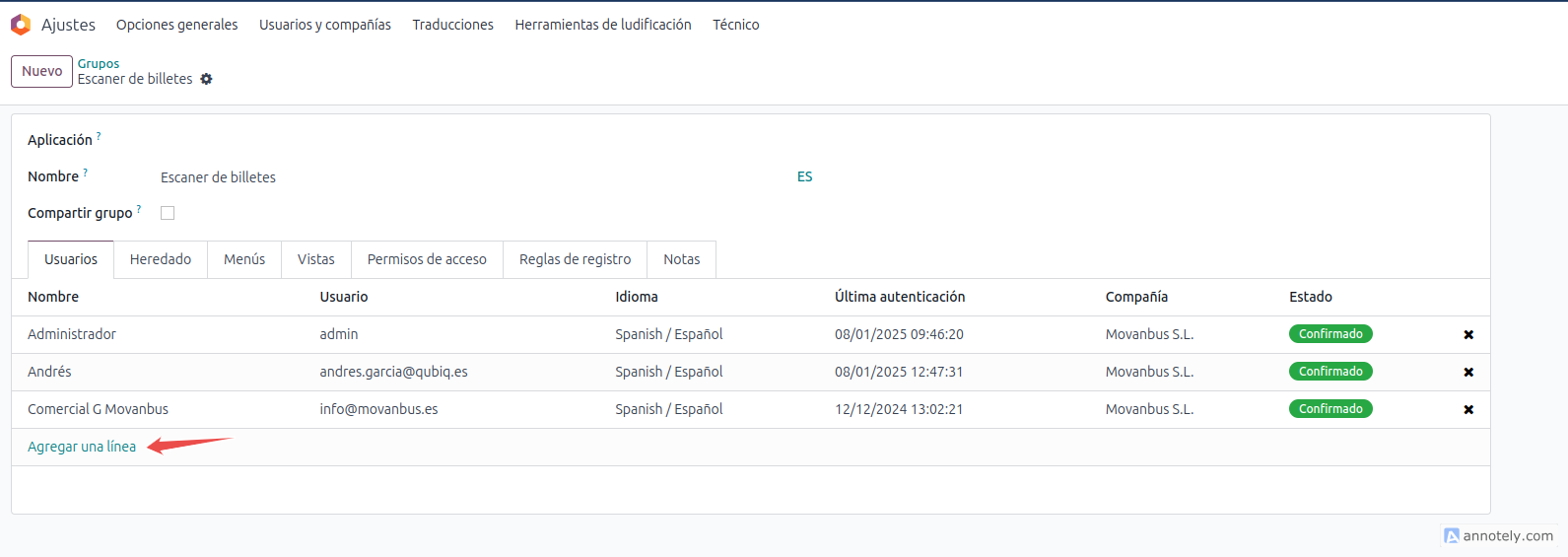Click the Nombre field help tooltip icon
Viewport: 1568px width, 557px height.
tap(85, 173)
